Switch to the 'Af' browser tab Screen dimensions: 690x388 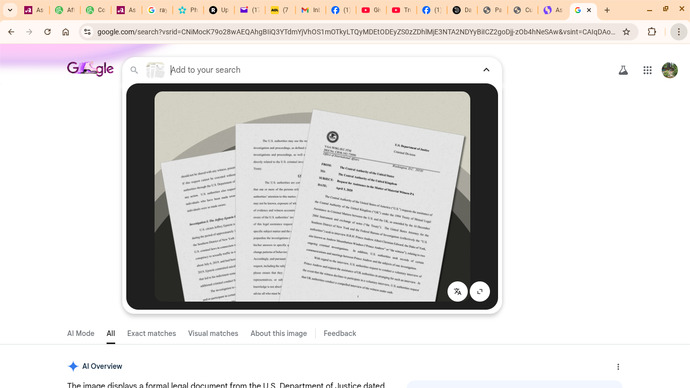point(64,10)
